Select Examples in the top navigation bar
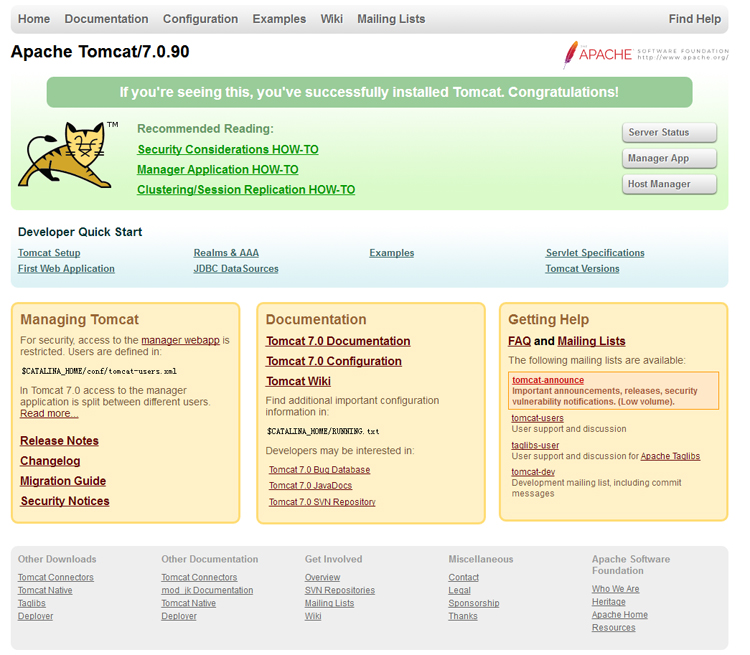 (279, 19)
